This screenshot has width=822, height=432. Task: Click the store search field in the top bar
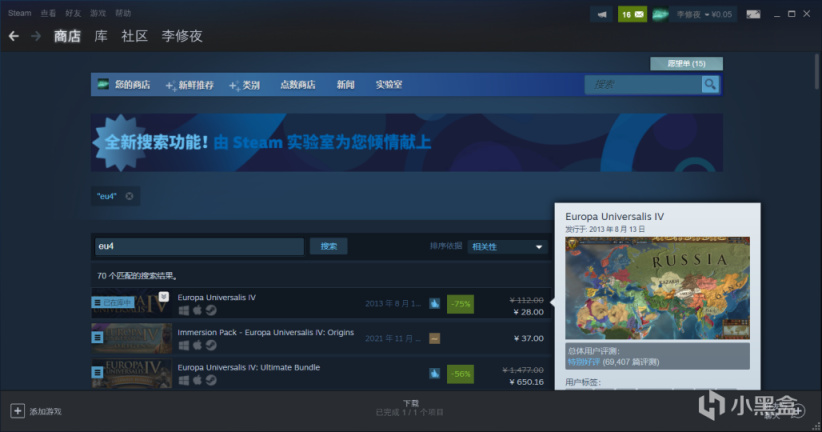[x=644, y=84]
